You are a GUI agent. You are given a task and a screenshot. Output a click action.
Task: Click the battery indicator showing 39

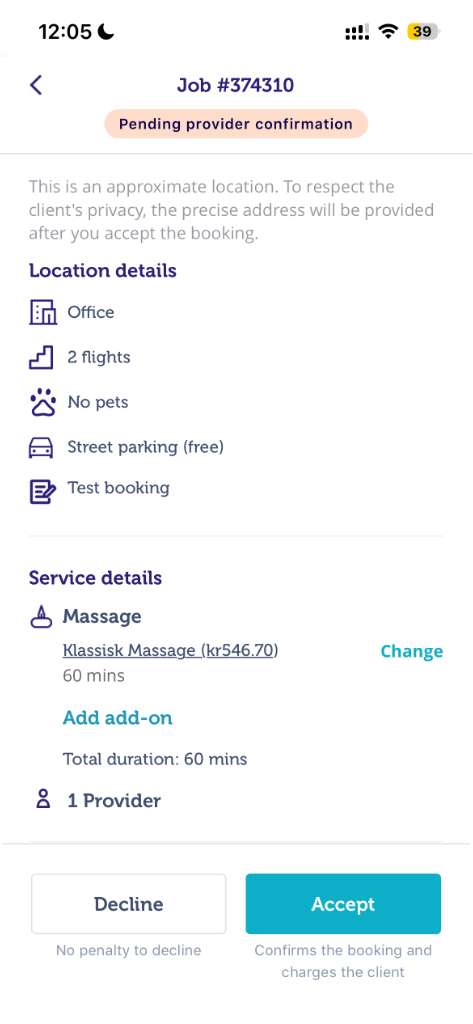(x=423, y=31)
